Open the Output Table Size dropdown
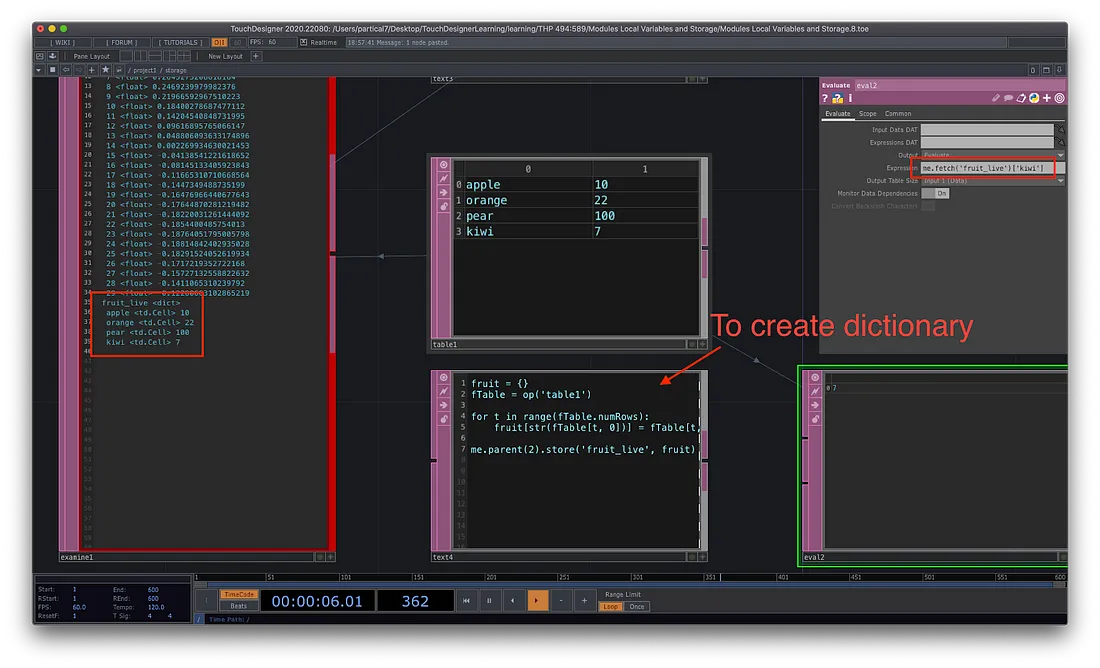This screenshot has width=1100, height=668. tap(1060, 181)
